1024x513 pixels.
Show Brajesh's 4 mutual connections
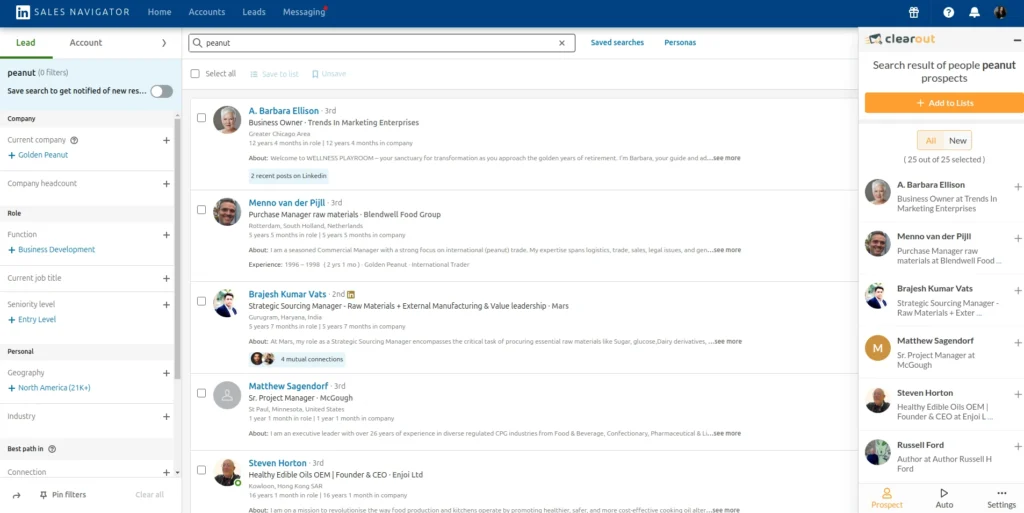click(297, 359)
